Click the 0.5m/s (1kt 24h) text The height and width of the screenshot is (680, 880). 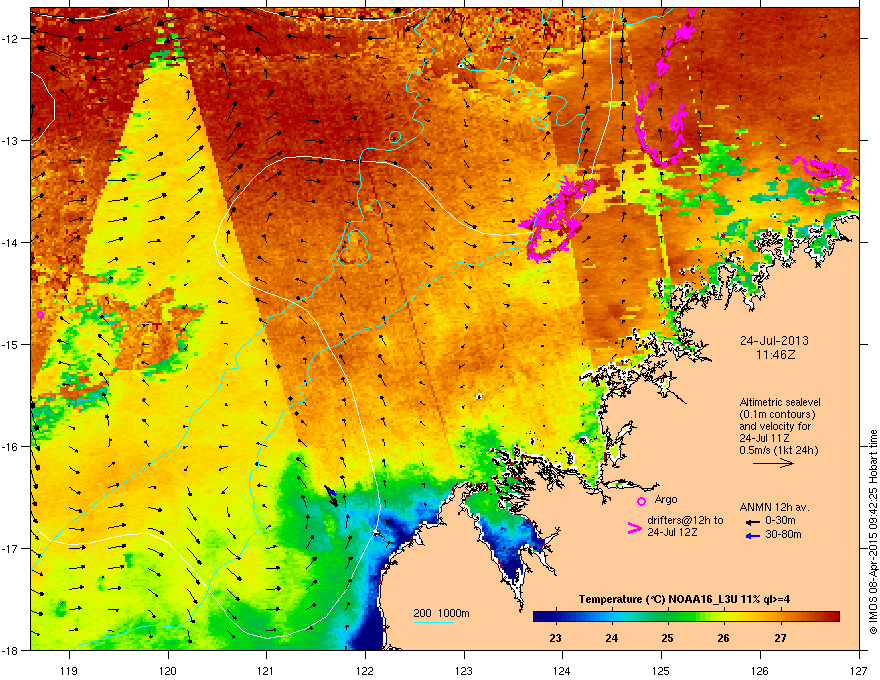[x=779, y=451]
